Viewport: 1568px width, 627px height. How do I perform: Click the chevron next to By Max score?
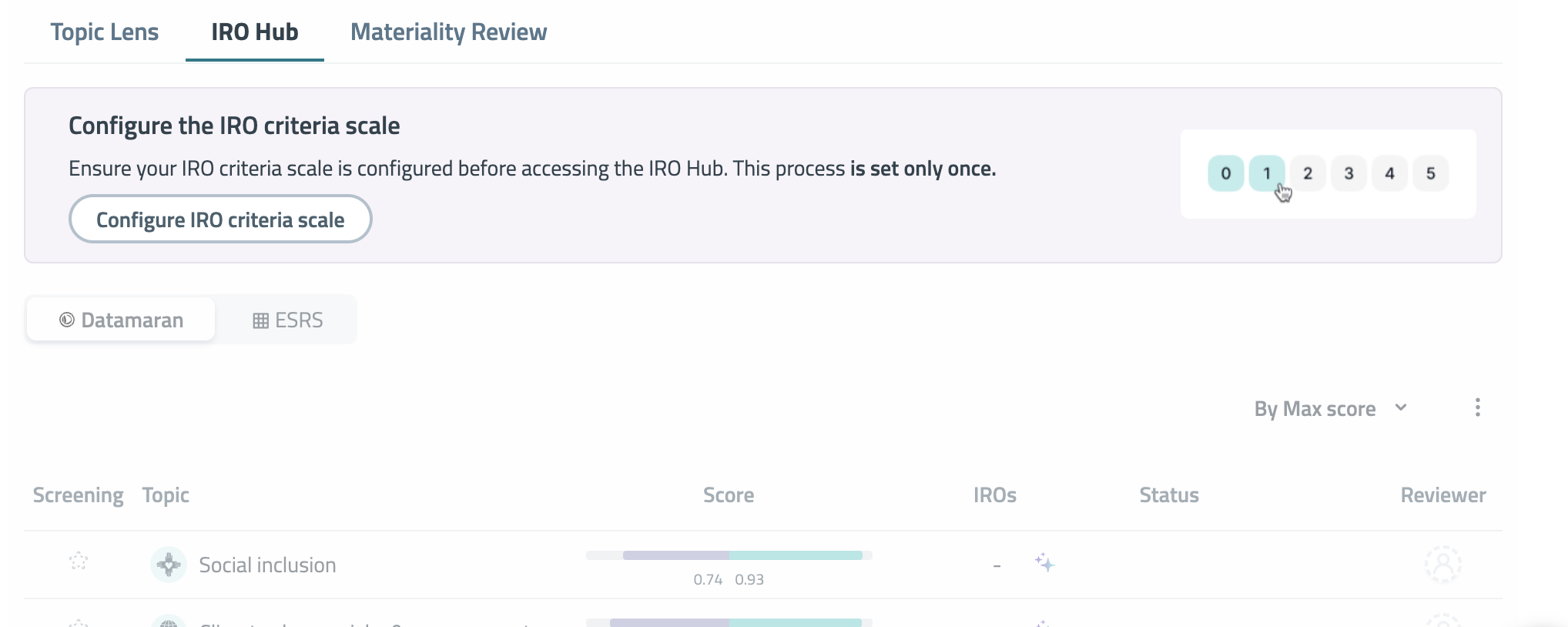click(1402, 408)
